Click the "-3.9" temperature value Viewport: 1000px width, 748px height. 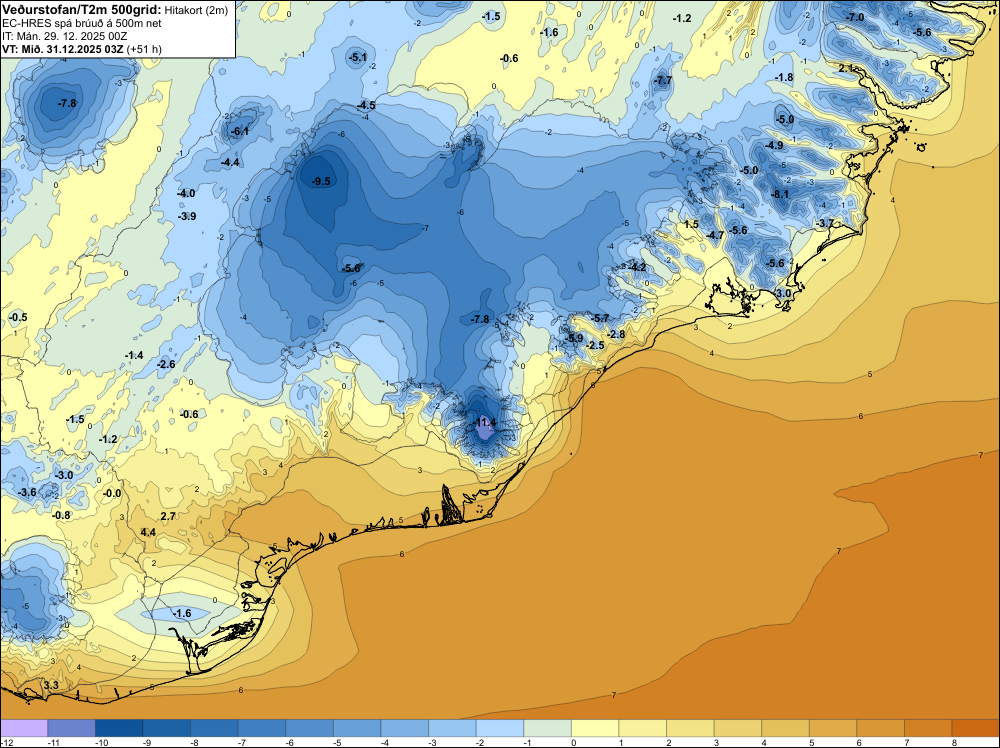pyautogui.click(x=186, y=216)
